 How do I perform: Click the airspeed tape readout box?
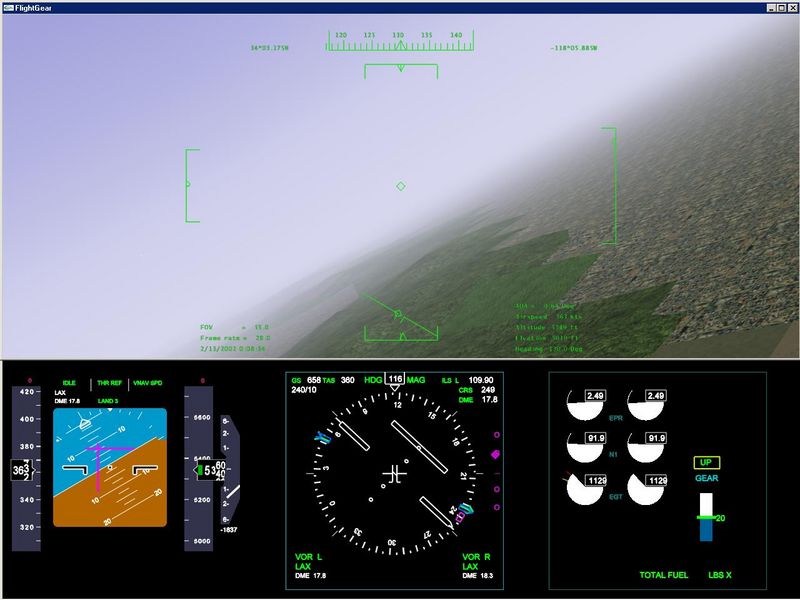click(22, 469)
